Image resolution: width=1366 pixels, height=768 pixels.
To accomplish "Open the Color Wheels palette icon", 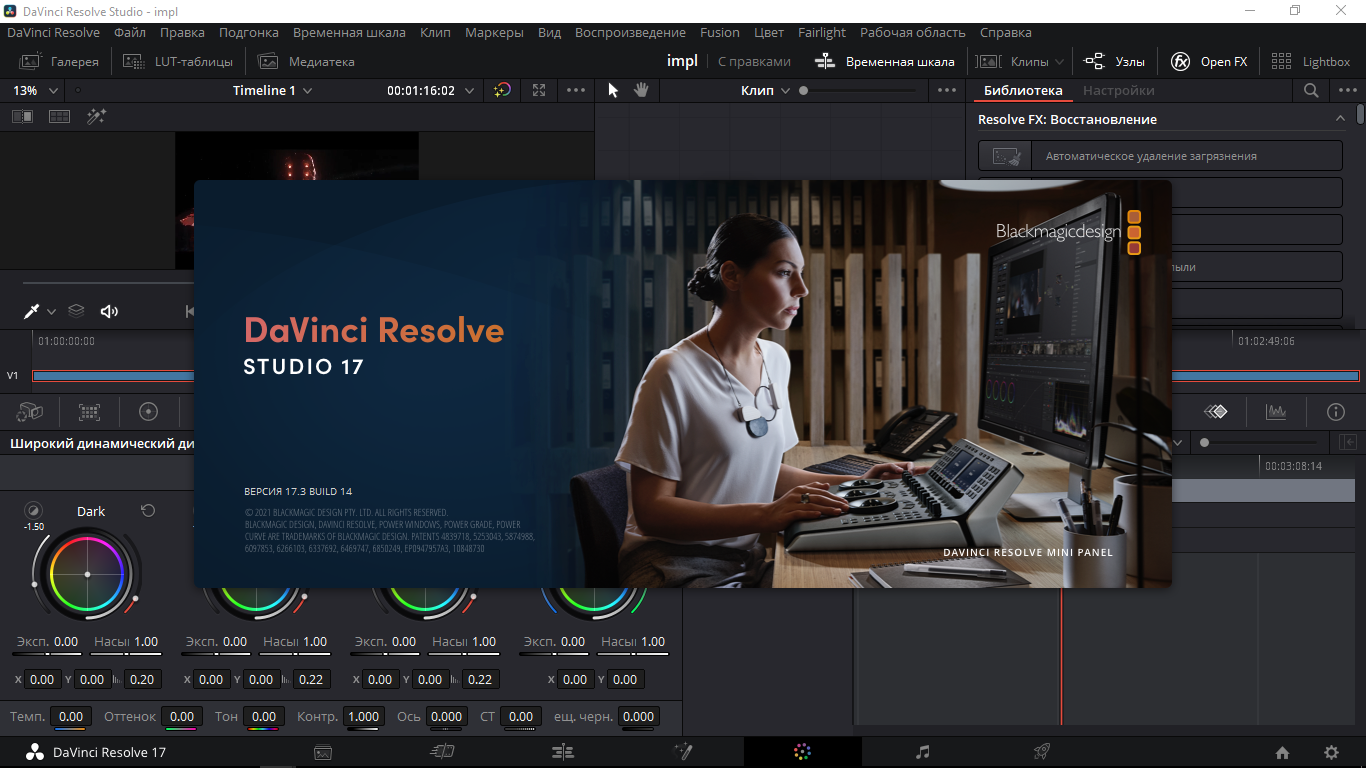I will [x=149, y=411].
